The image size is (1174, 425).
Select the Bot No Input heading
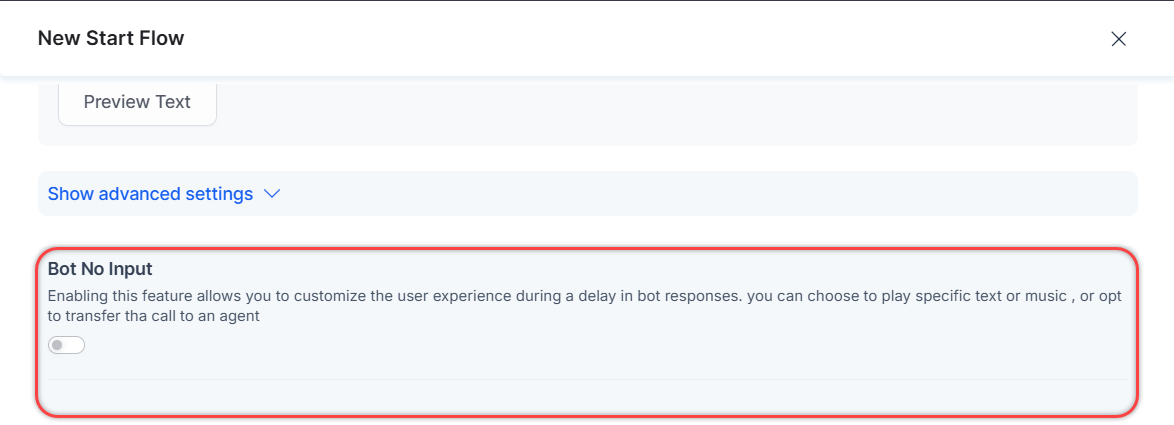[x=100, y=269]
